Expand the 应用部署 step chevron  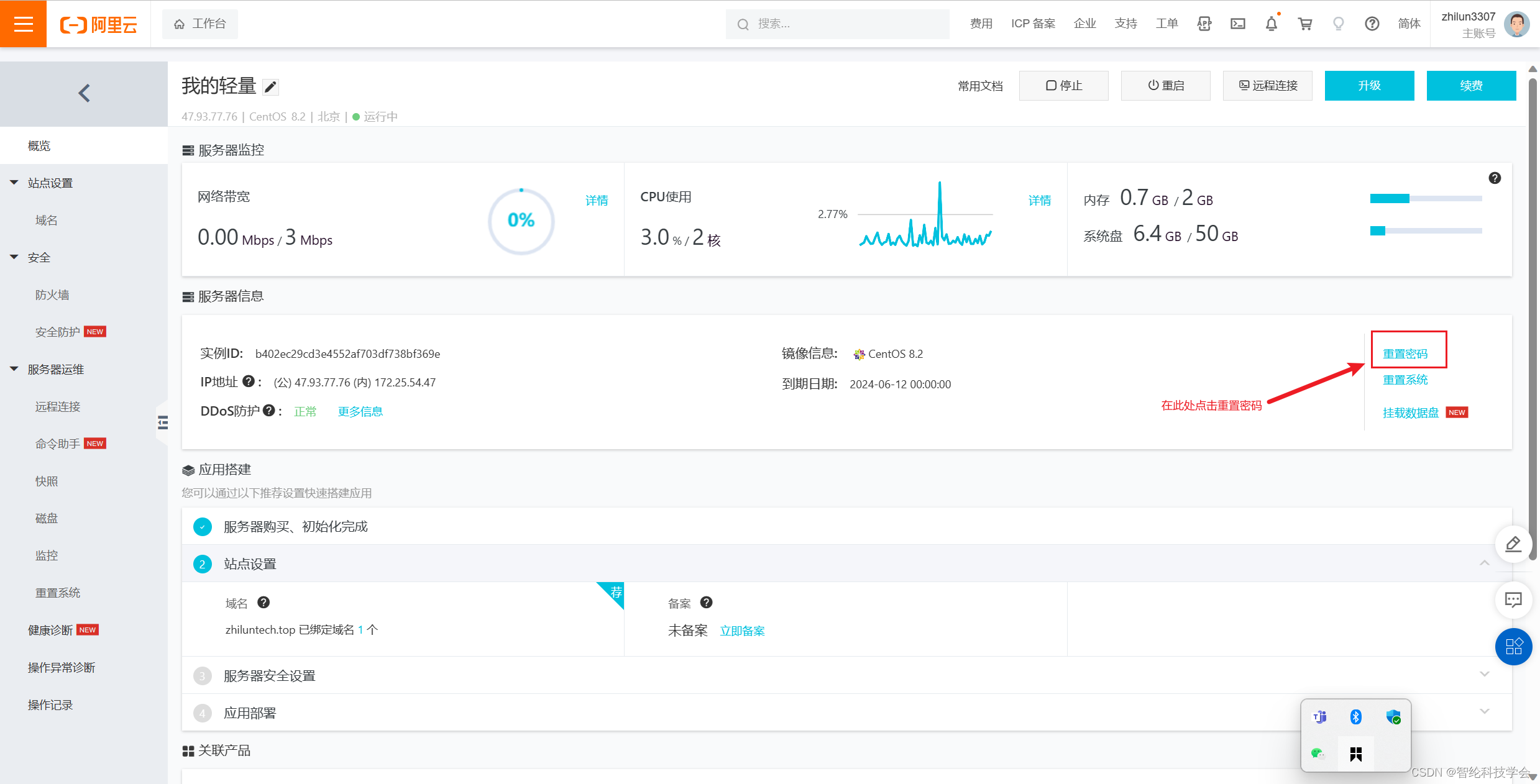click(x=1484, y=712)
